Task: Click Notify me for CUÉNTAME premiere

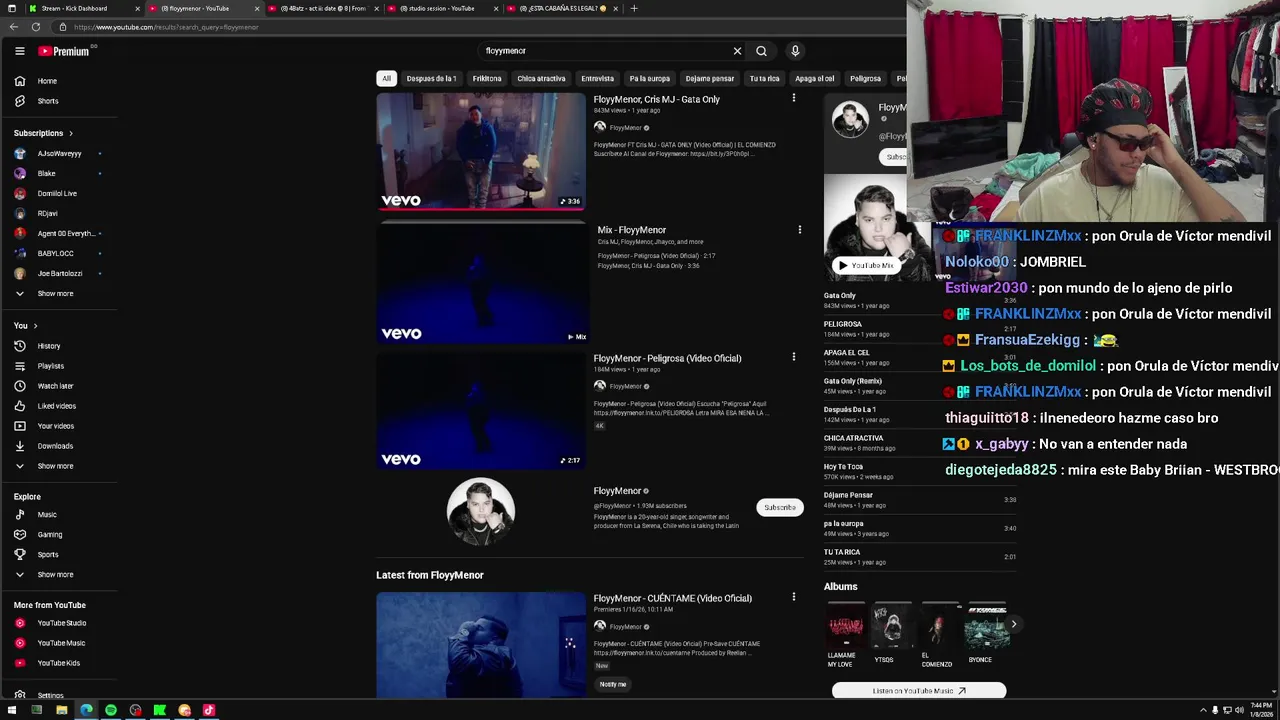Action: point(613,685)
